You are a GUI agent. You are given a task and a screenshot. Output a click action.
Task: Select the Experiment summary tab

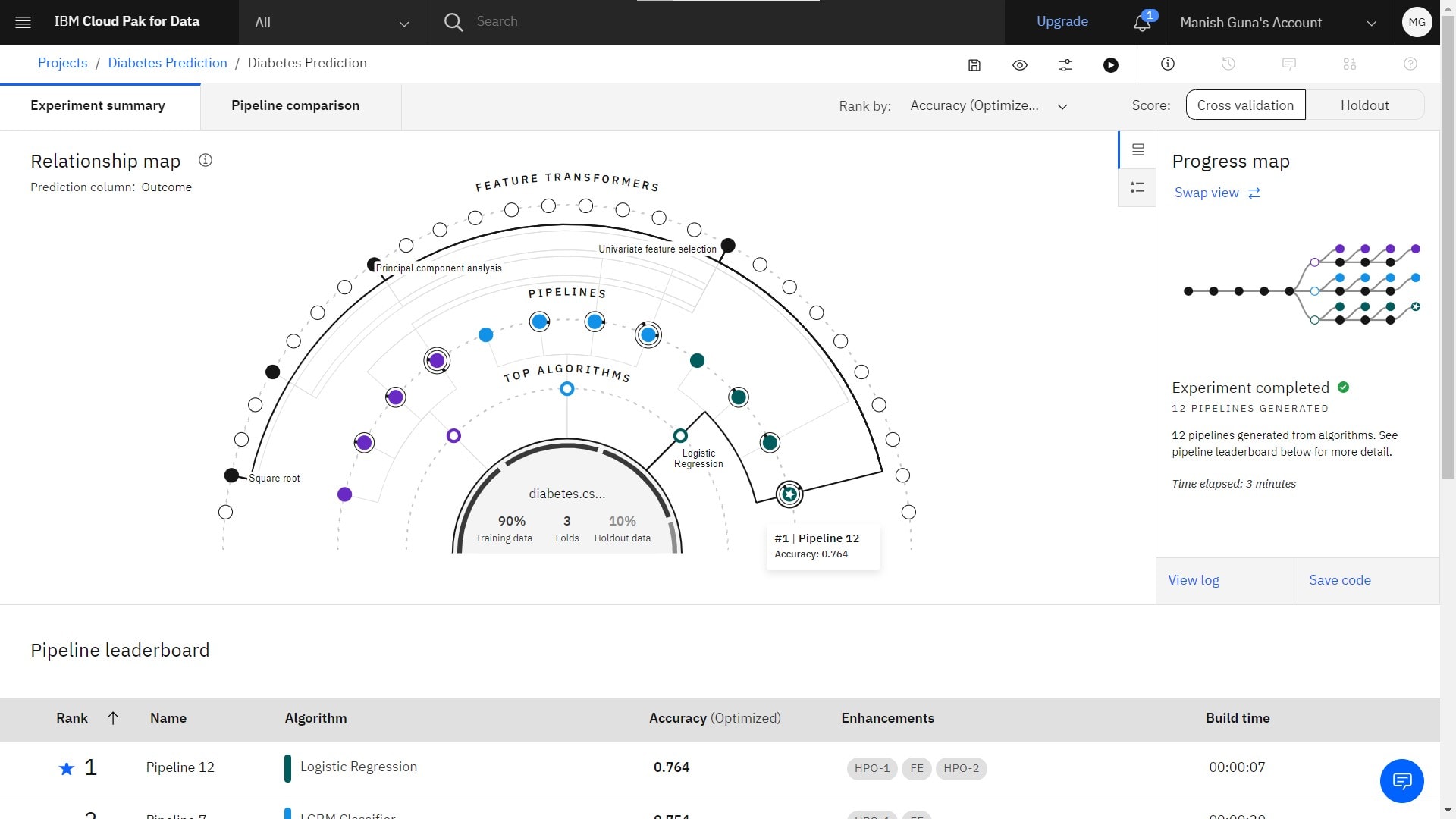point(98,105)
